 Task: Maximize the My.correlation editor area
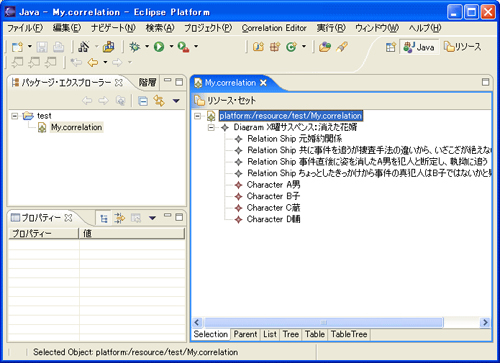pyautogui.click(x=485, y=82)
